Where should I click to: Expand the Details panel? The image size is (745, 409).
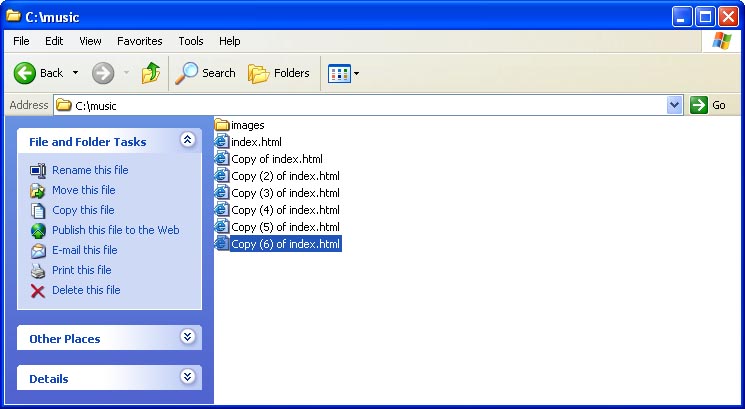[187, 377]
